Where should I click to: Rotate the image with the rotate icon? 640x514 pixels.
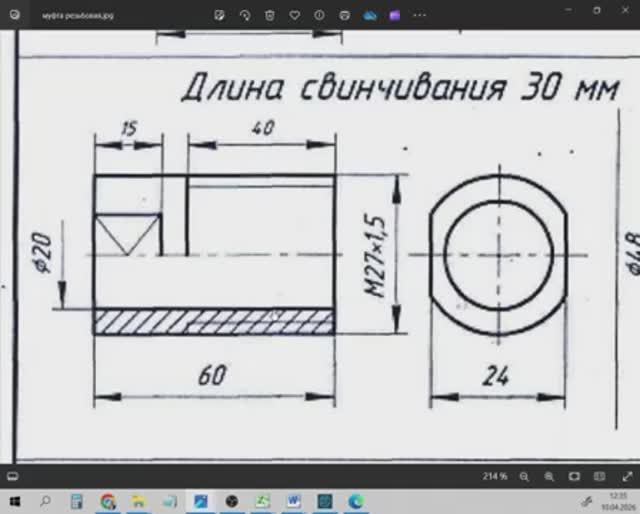245,16
